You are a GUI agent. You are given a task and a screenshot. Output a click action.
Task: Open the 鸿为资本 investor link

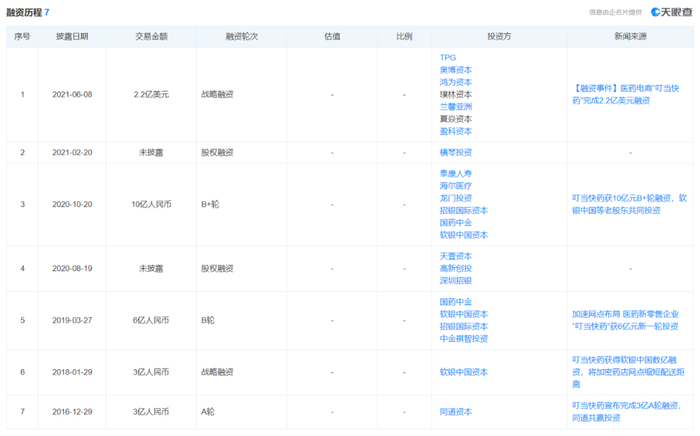[455, 82]
